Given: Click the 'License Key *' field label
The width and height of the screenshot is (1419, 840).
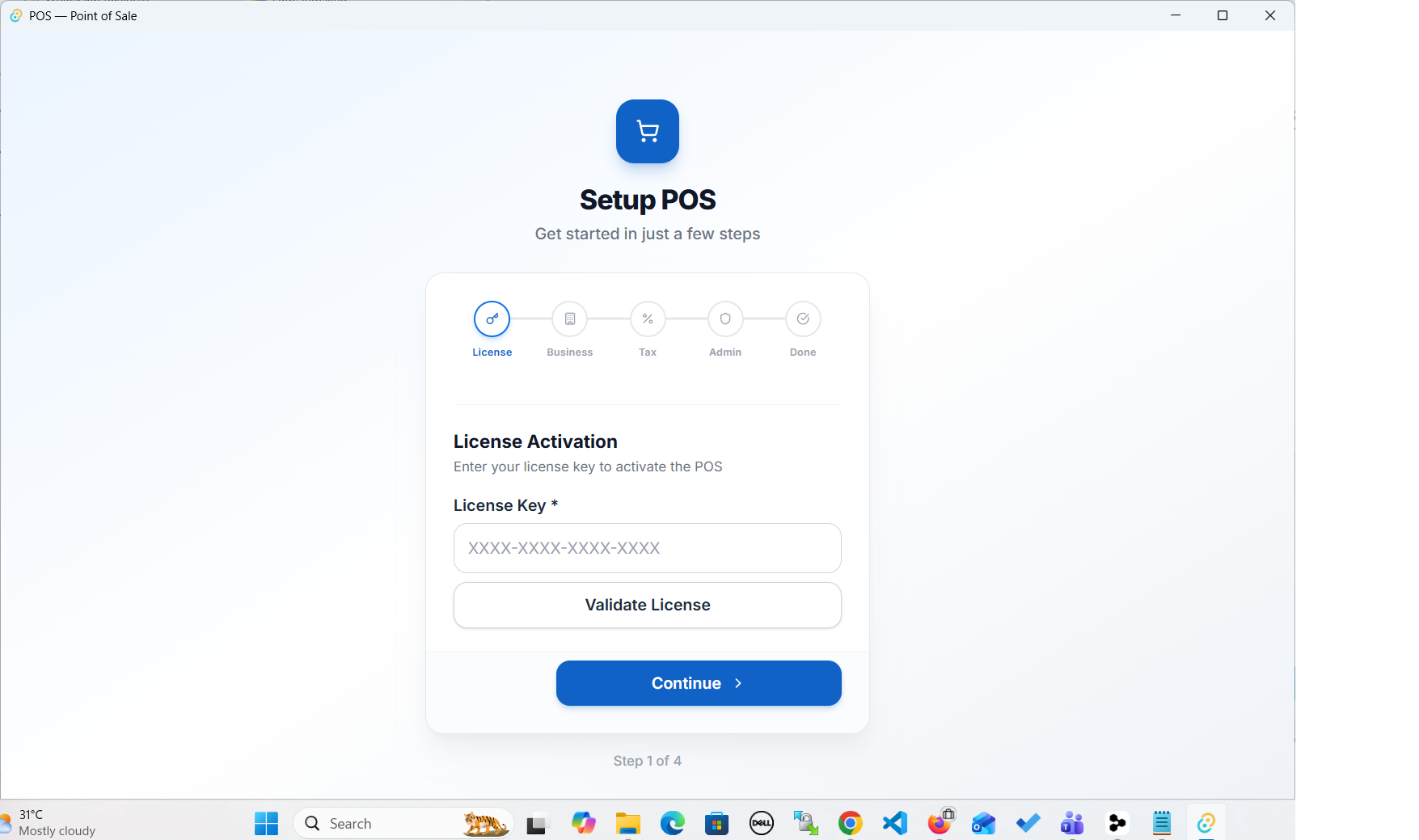Looking at the screenshot, I should click(x=506, y=505).
